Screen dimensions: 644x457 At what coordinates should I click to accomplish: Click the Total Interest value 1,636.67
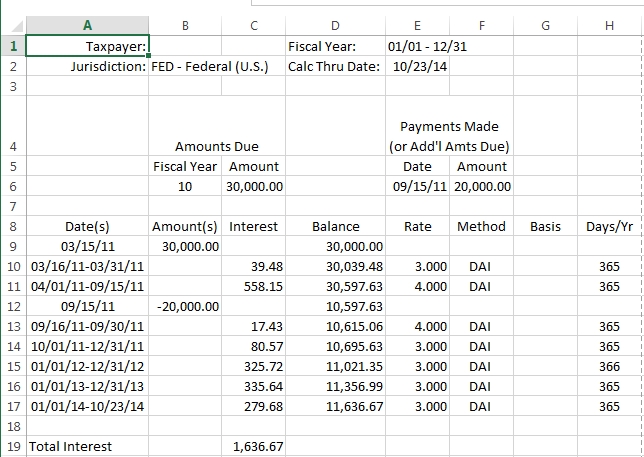[253, 446]
